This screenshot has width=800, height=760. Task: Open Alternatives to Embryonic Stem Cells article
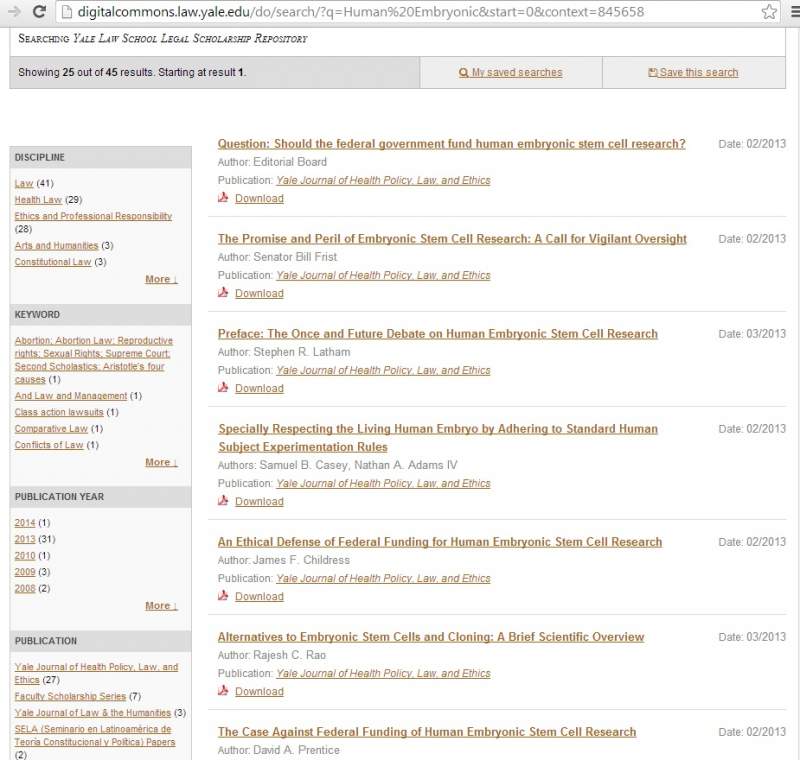coord(431,637)
